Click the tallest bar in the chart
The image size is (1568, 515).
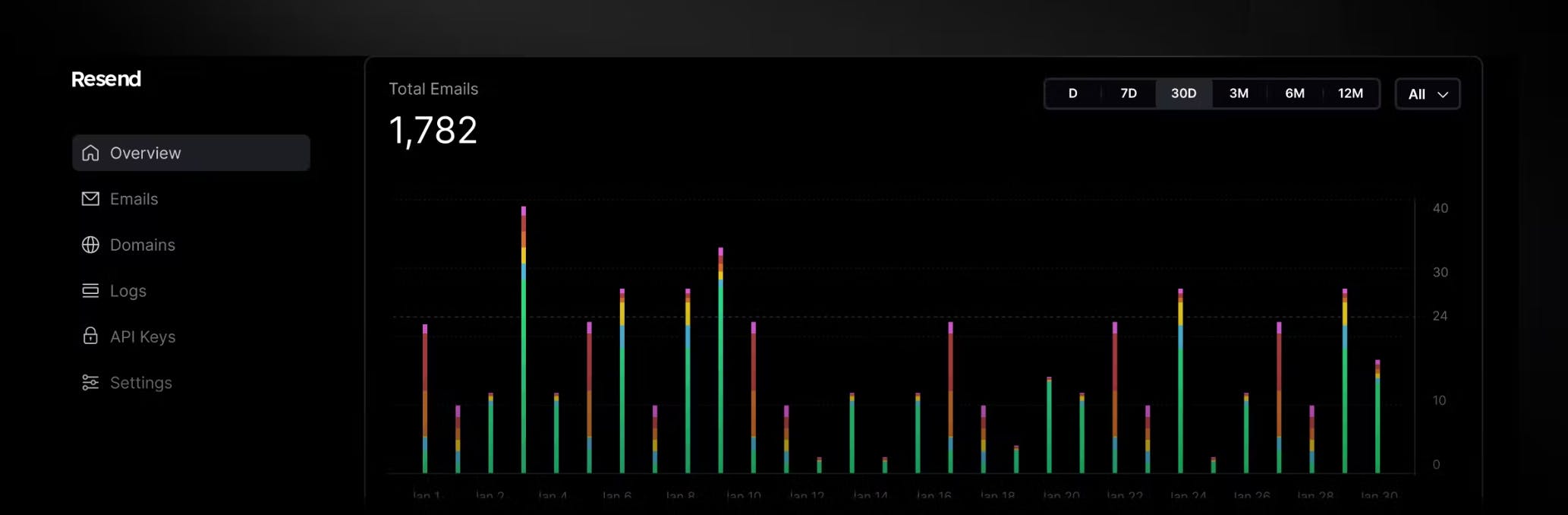coord(524,340)
